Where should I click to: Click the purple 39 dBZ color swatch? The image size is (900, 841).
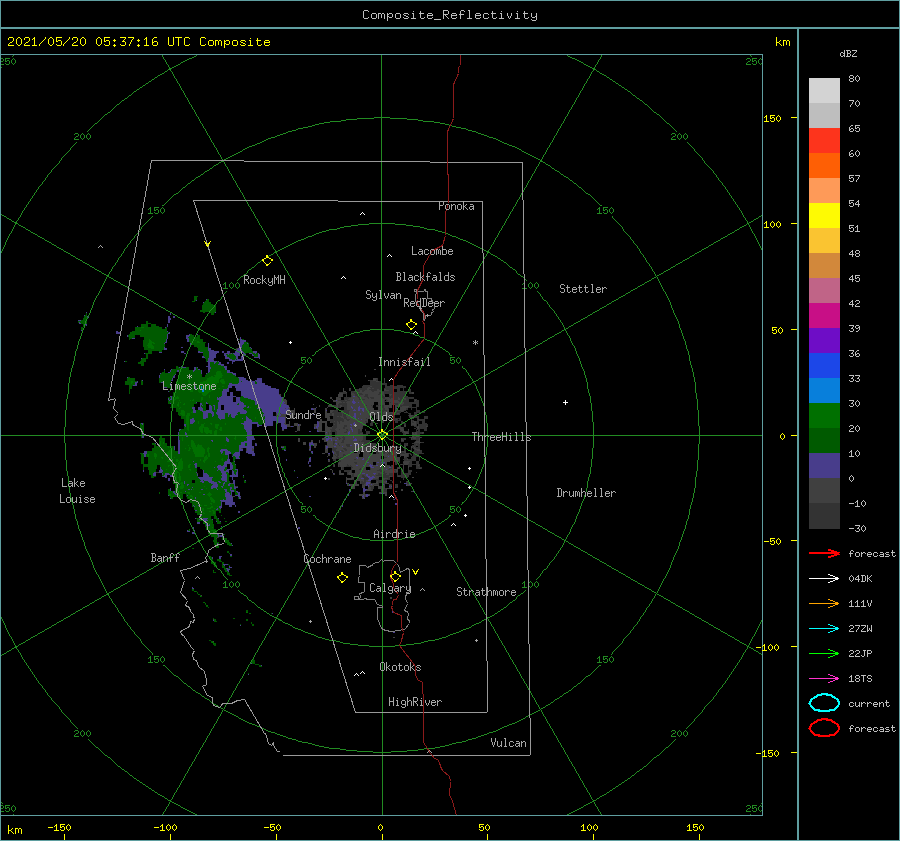824,340
